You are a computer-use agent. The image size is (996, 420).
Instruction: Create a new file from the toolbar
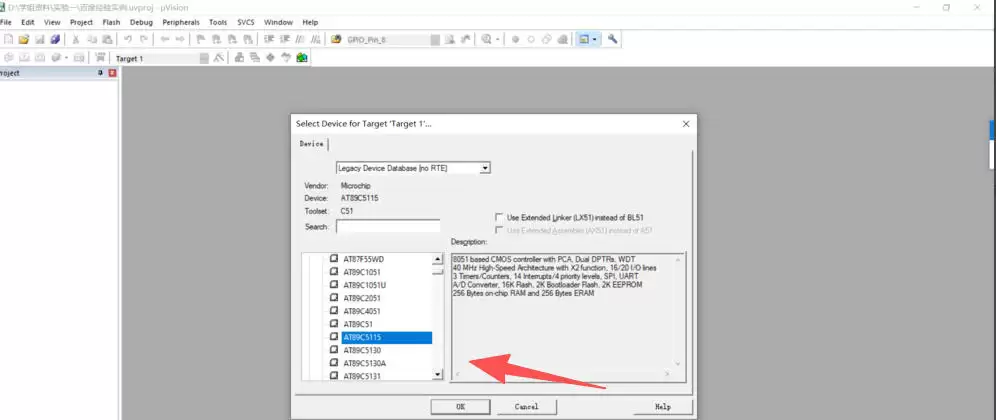pyautogui.click(x=8, y=39)
